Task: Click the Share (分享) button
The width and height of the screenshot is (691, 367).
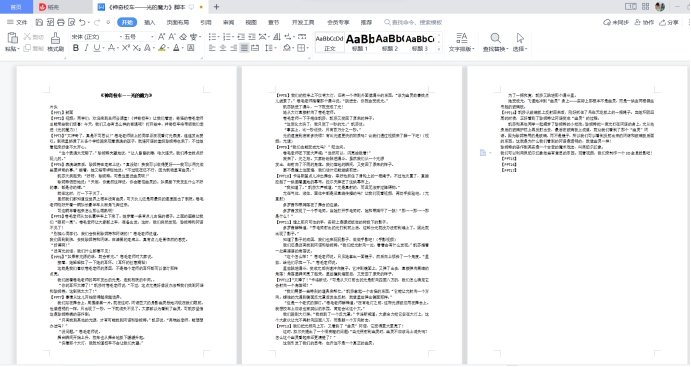Action: point(669,22)
